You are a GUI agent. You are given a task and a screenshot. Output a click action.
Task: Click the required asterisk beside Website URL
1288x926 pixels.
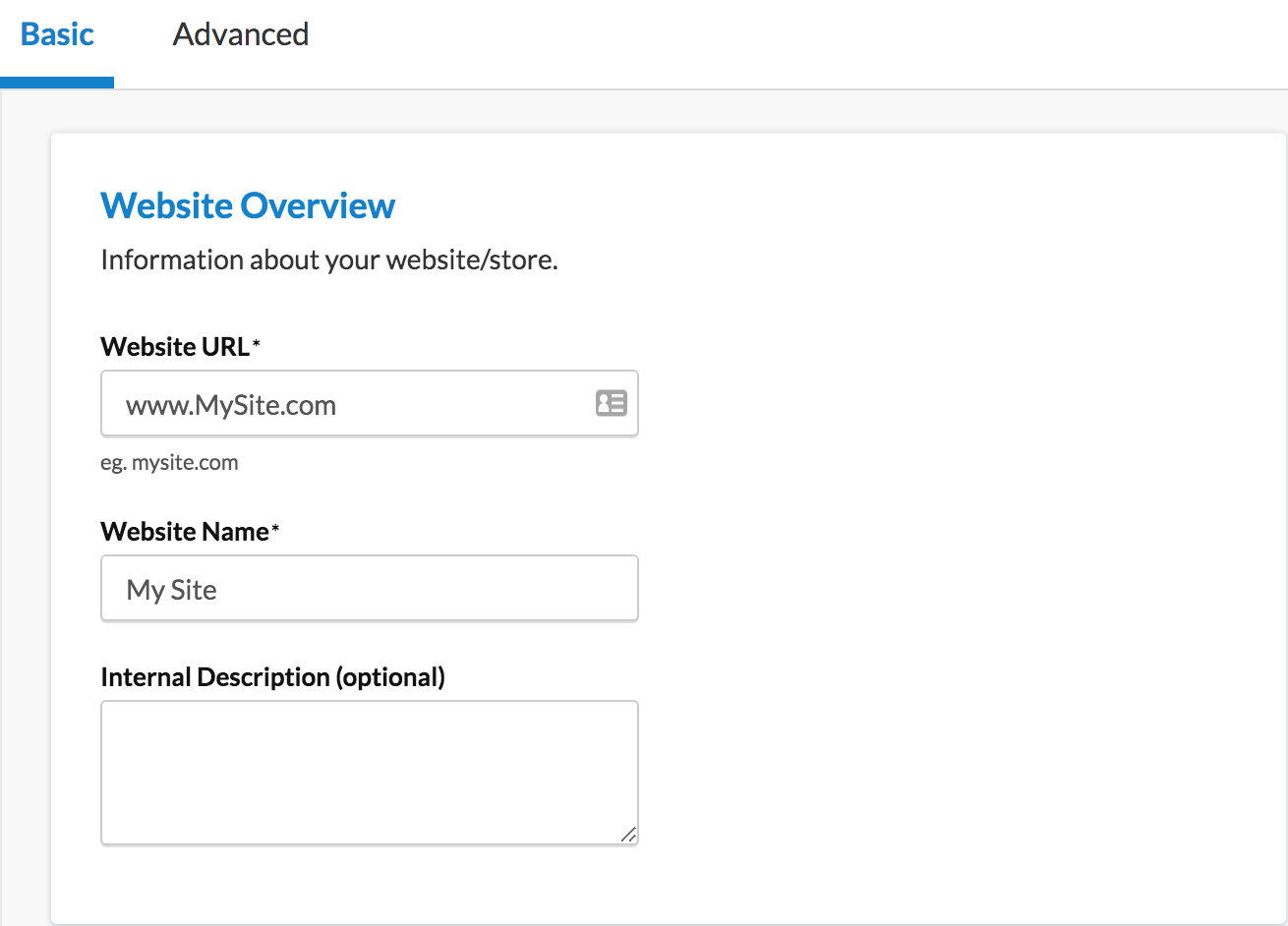(257, 344)
